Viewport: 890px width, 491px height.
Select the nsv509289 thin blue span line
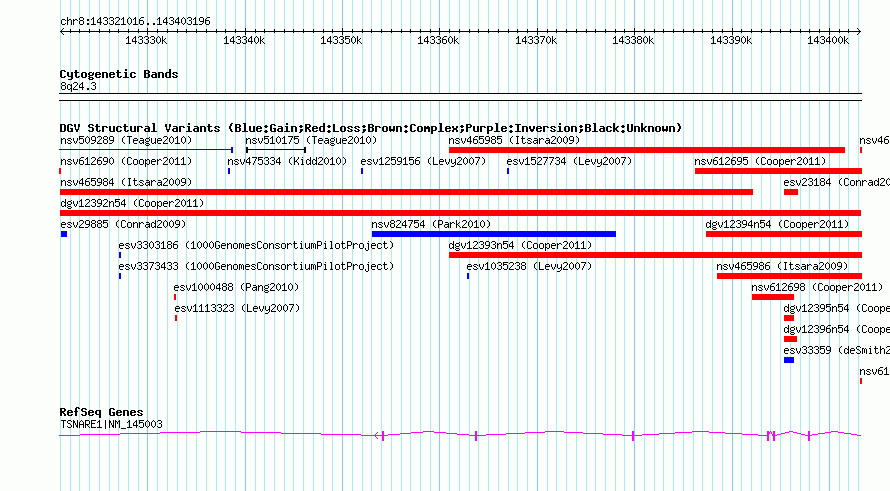click(x=146, y=150)
